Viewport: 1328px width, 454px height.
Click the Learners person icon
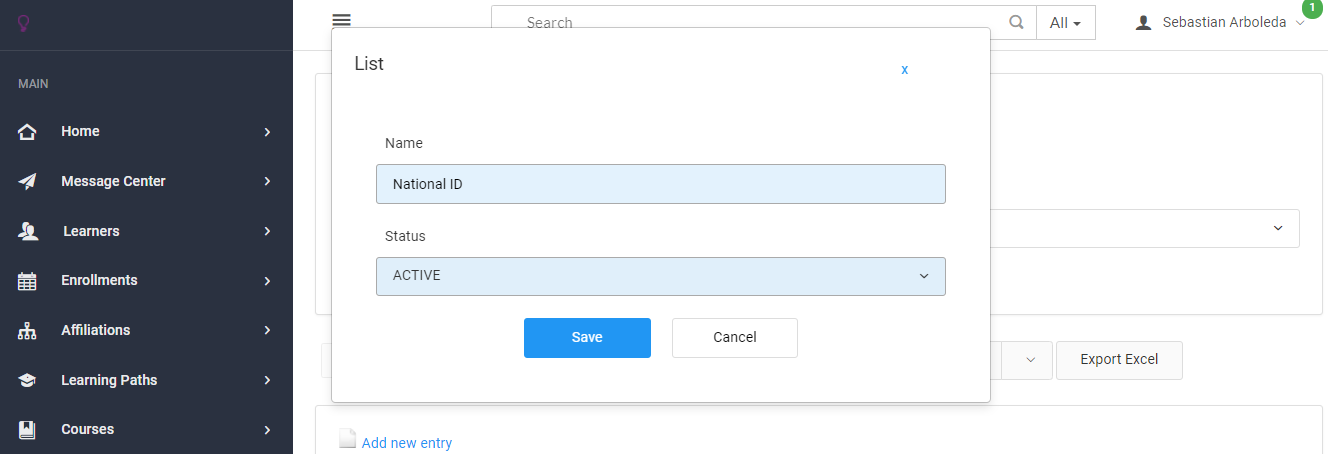coord(28,232)
